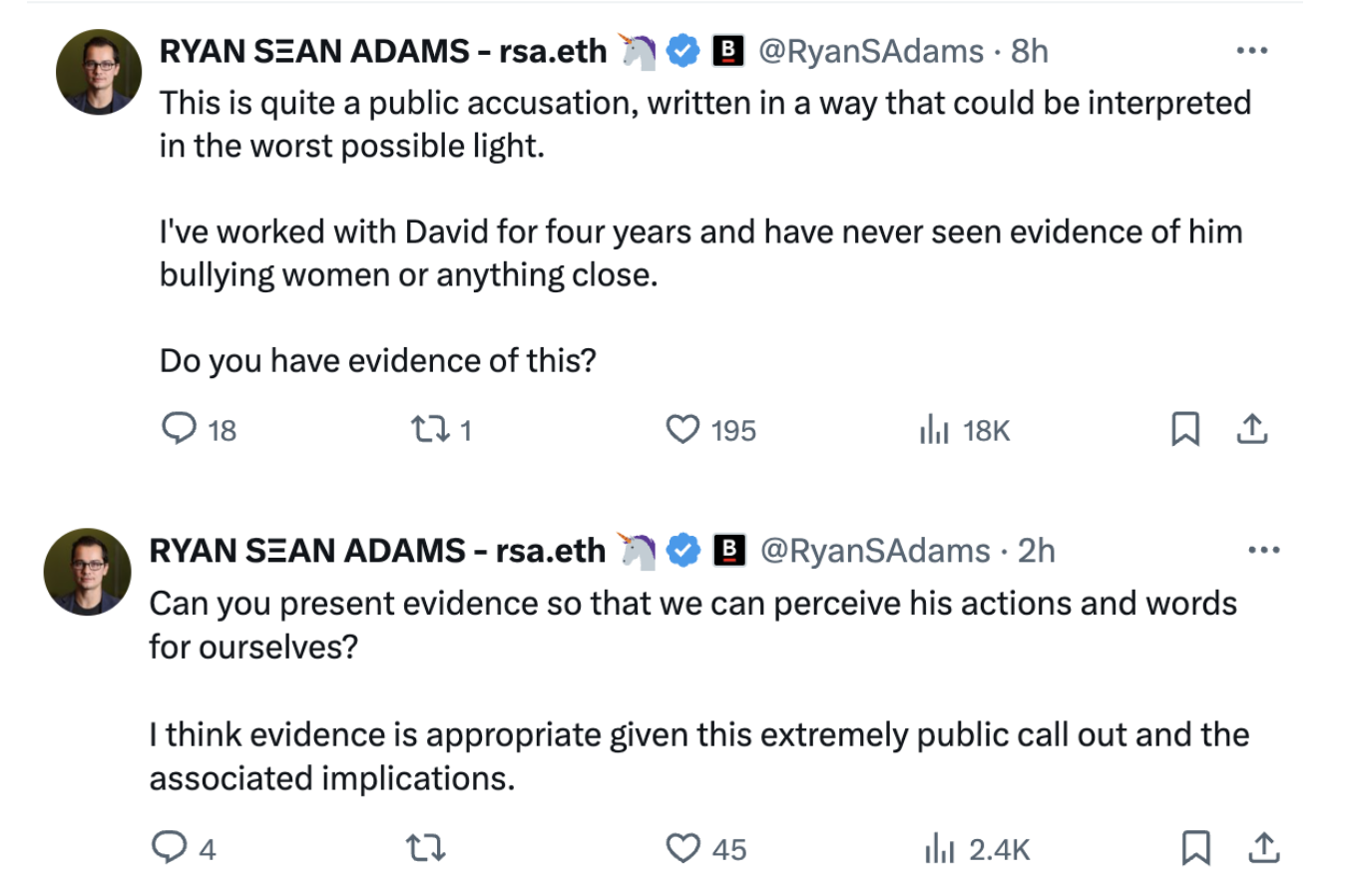Image resolution: width=1349 pixels, height=896 pixels.
Task: Open the second tweet's profile avatar
Action: (88, 572)
